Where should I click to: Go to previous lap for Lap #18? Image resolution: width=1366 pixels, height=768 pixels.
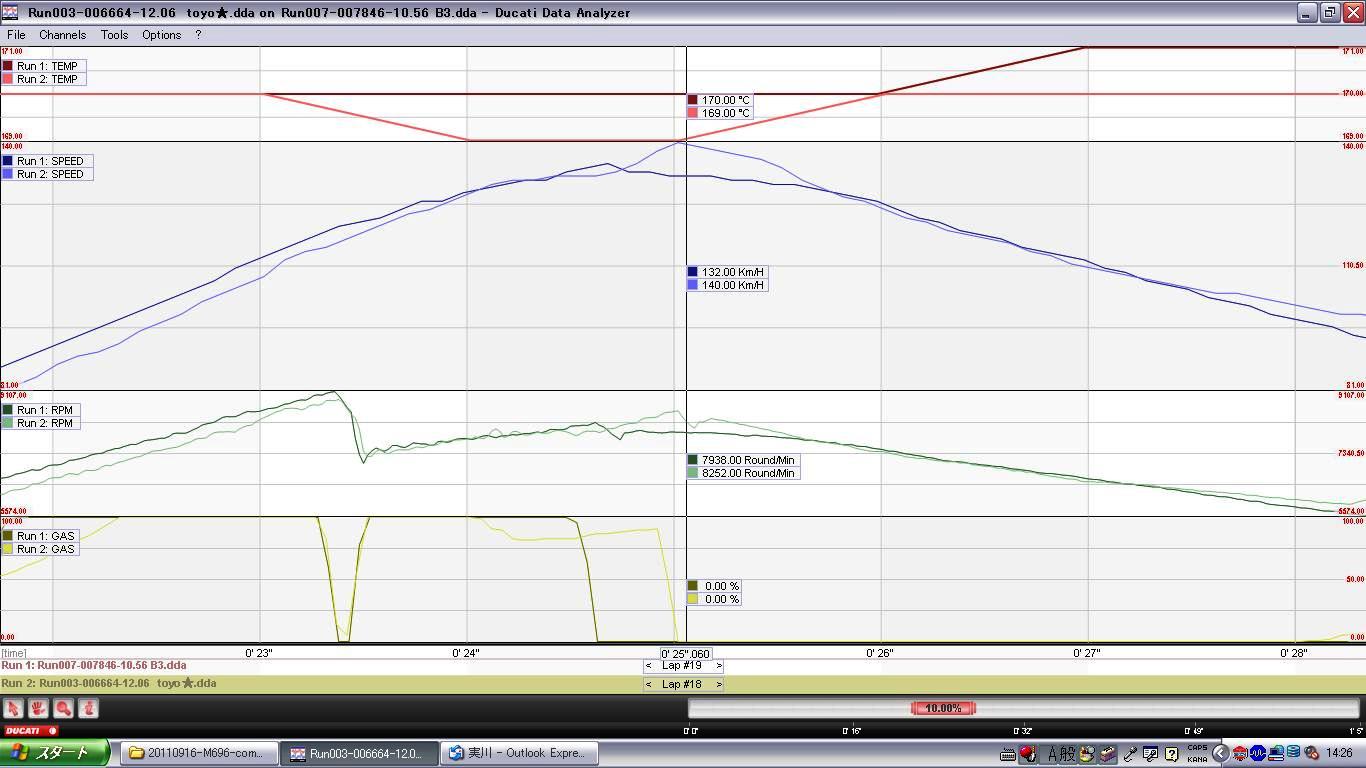click(649, 685)
